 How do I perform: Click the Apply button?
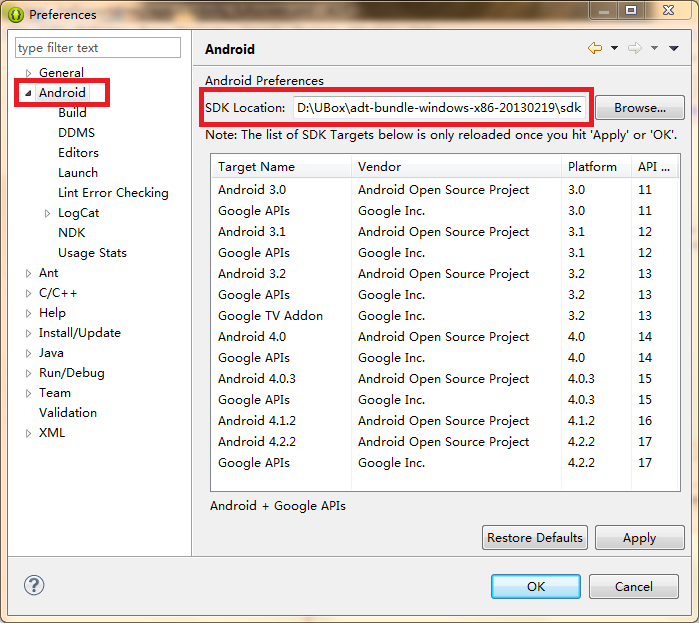(639, 537)
